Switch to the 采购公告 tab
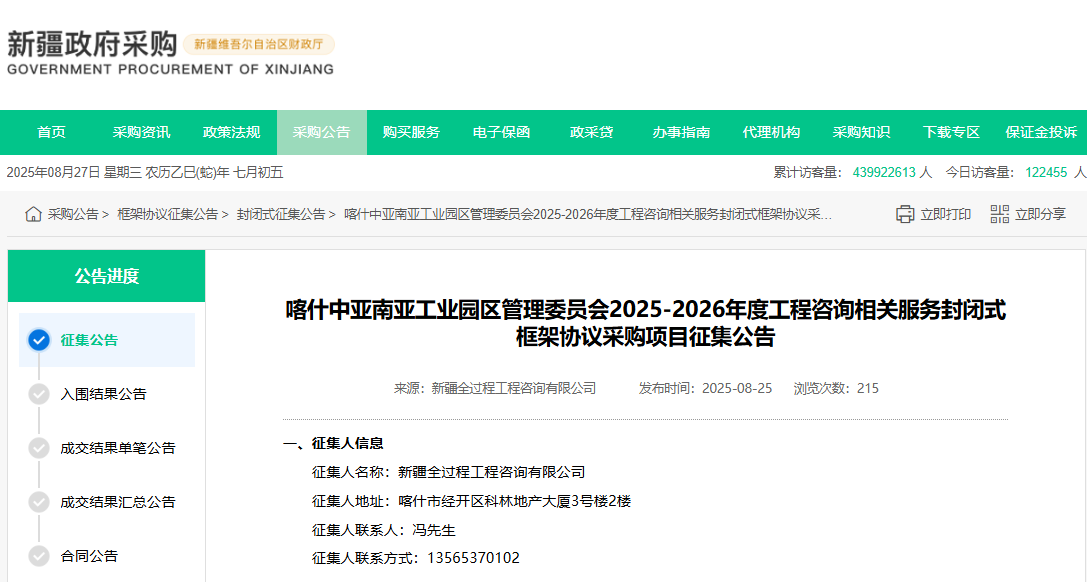This screenshot has height=582, width=1087. [x=322, y=131]
